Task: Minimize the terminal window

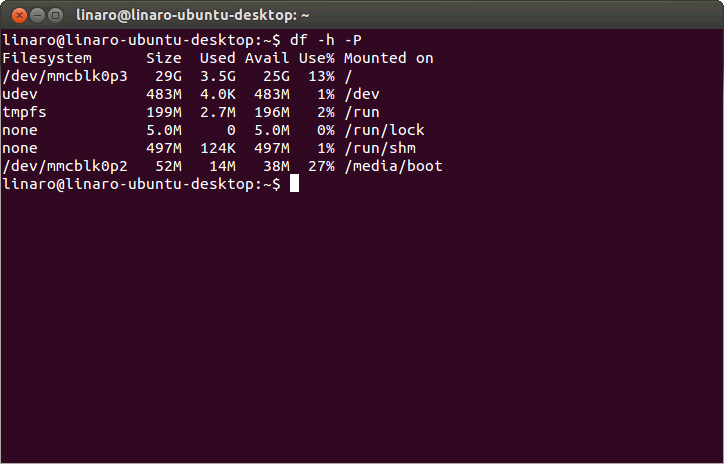Action: tap(37, 15)
